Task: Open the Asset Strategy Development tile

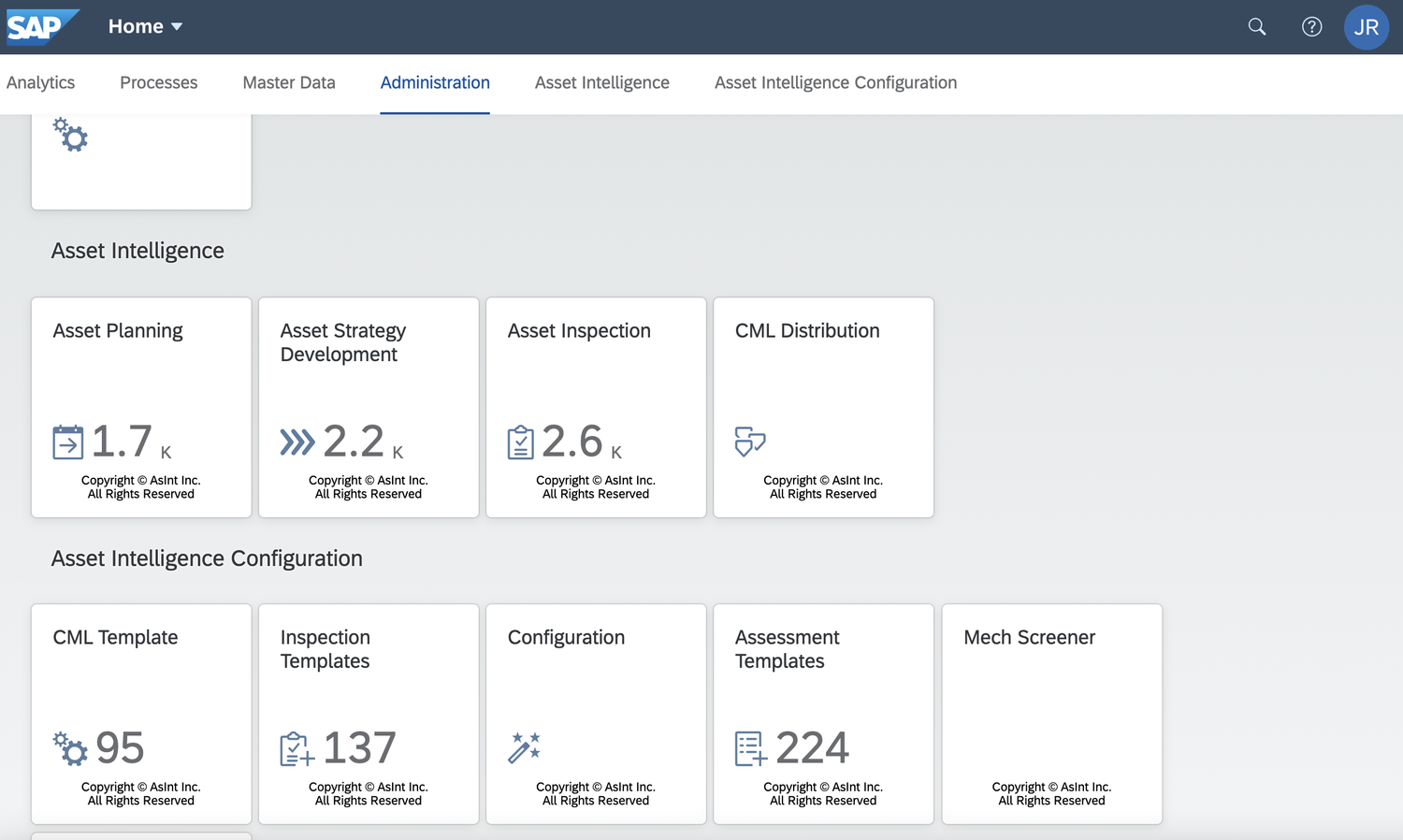Action: [369, 408]
